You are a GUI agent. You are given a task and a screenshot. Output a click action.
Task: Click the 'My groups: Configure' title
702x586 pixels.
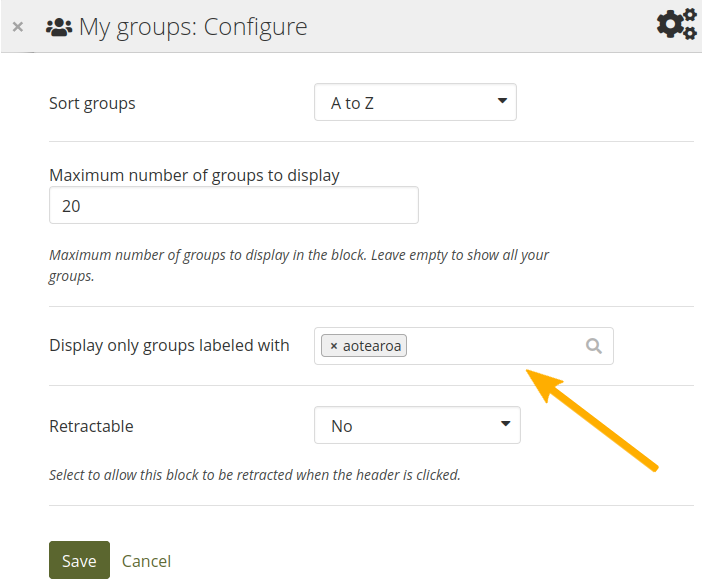(193, 27)
